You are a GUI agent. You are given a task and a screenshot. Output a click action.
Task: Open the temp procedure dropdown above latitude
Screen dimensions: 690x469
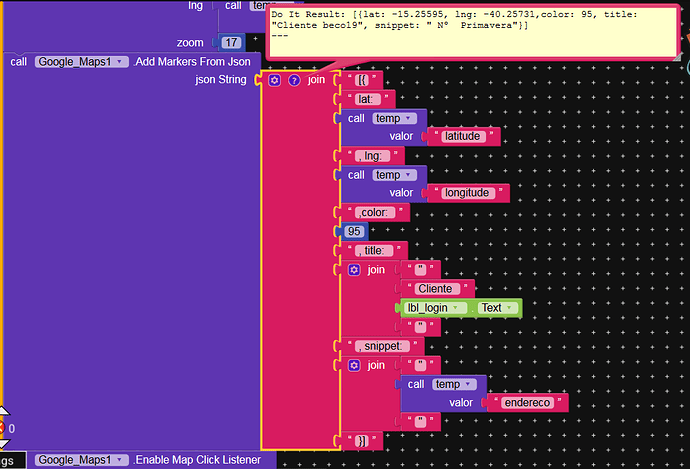tap(394, 118)
